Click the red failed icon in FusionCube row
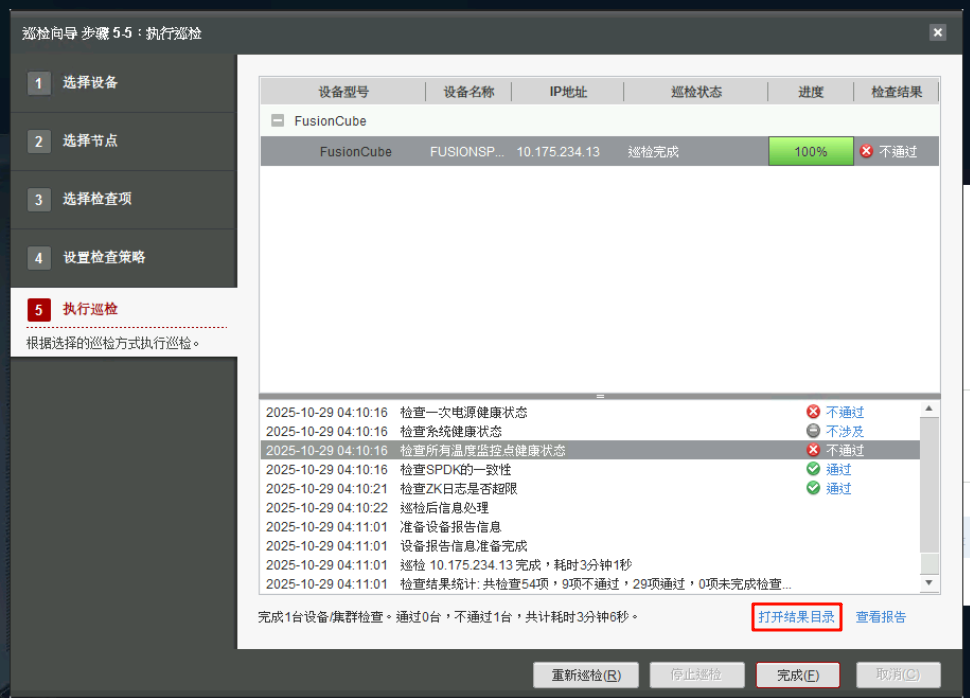 (x=866, y=152)
